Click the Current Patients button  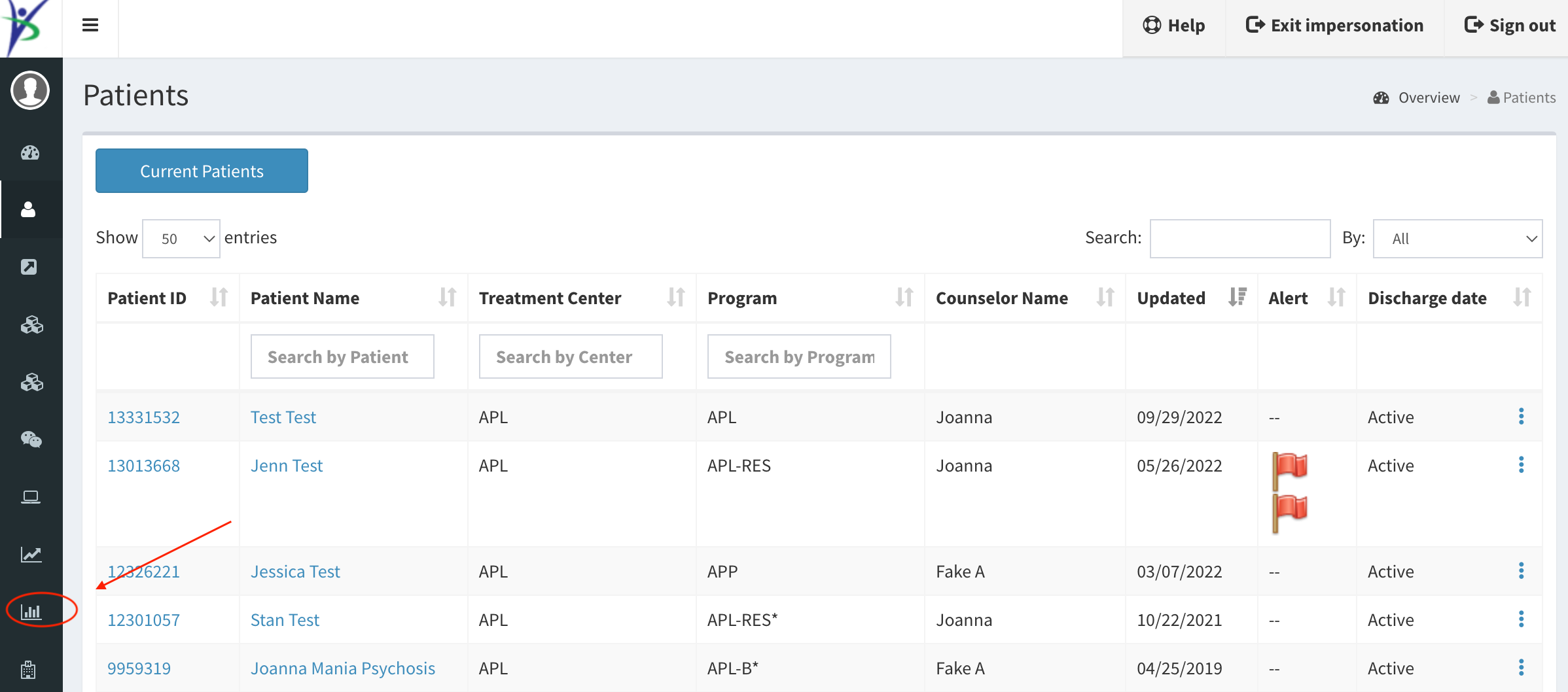click(201, 171)
